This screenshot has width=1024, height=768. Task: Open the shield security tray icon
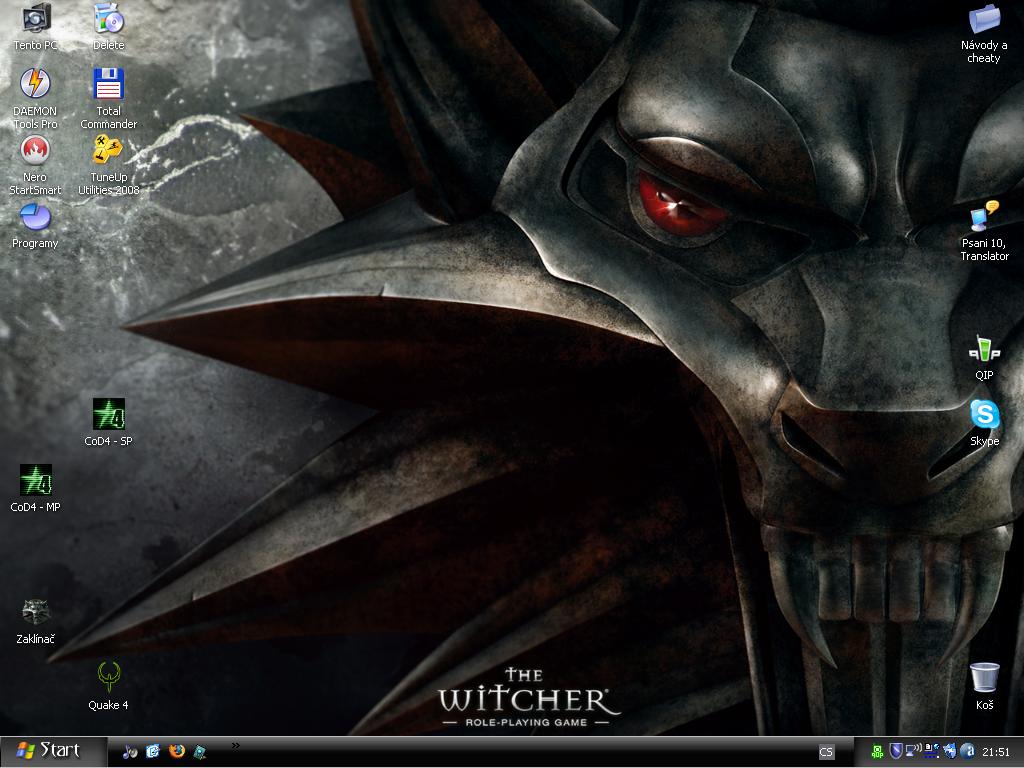896,752
